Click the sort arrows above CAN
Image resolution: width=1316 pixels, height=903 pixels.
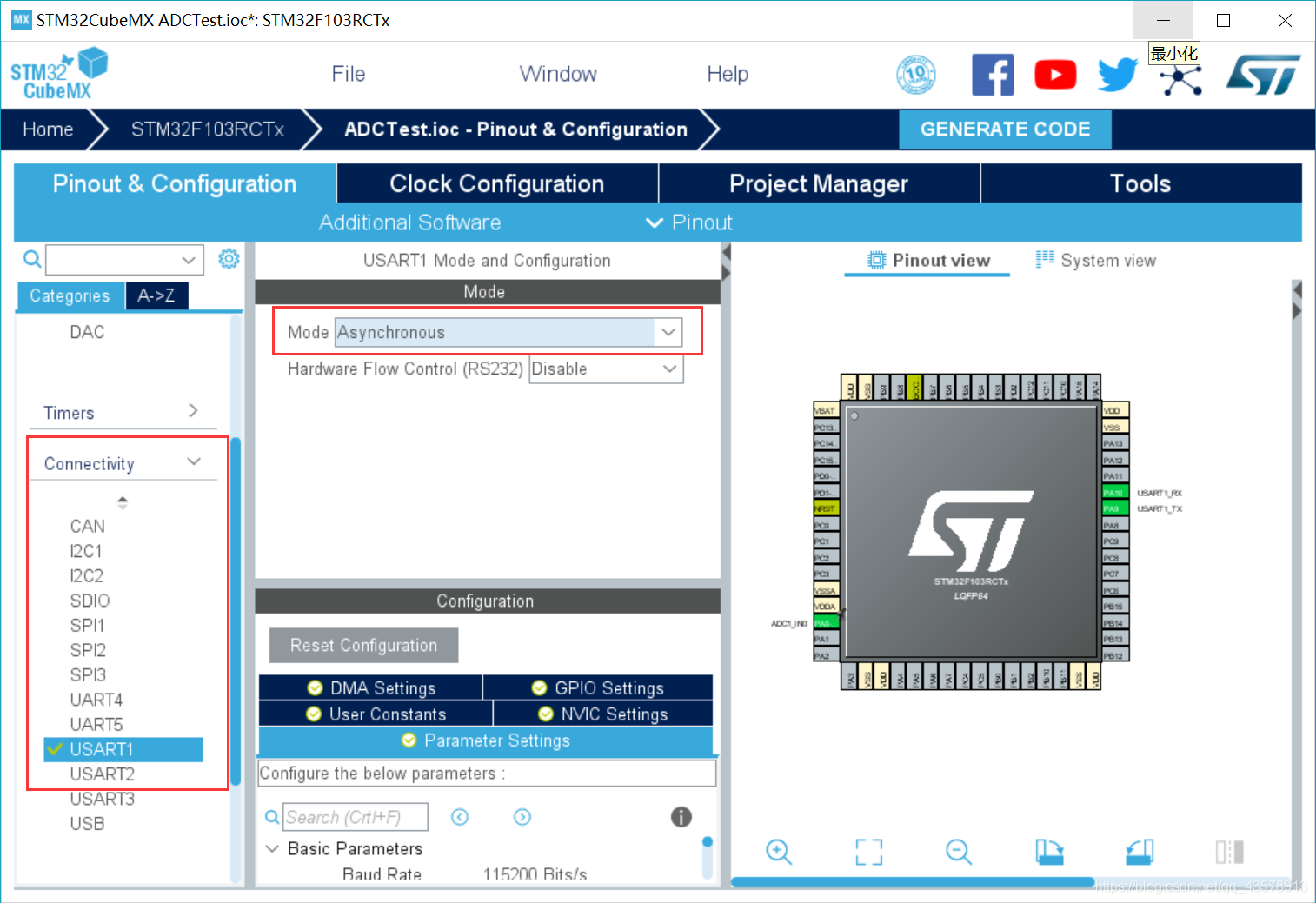(123, 502)
